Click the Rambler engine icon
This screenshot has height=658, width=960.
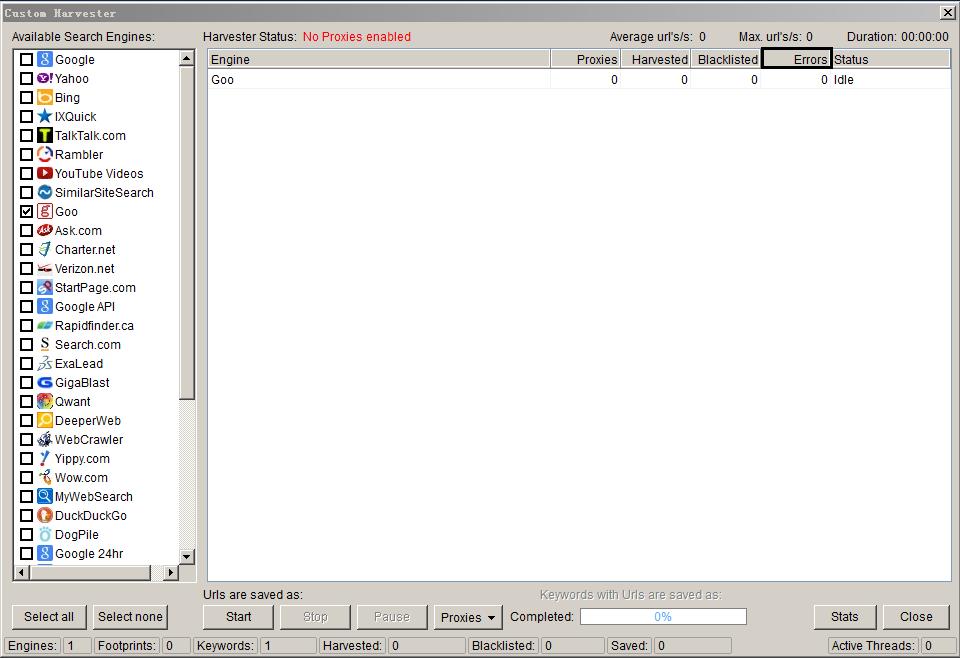[x=45, y=154]
